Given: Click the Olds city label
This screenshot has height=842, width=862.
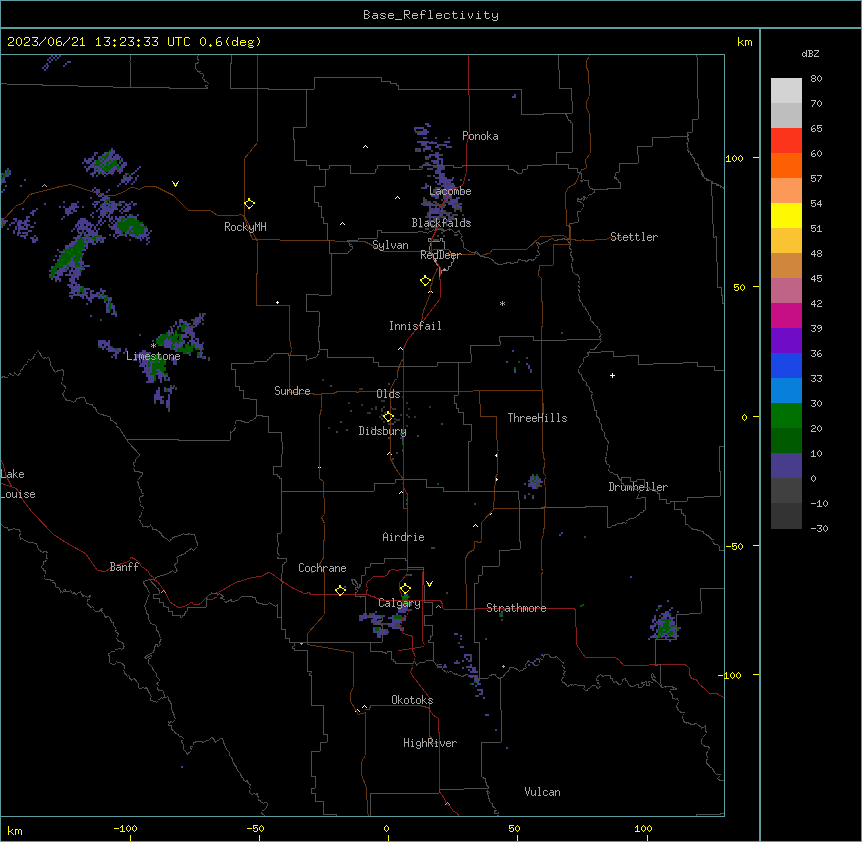Looking at the screenshot, I should pyautogui.click(x=388, y=394).
